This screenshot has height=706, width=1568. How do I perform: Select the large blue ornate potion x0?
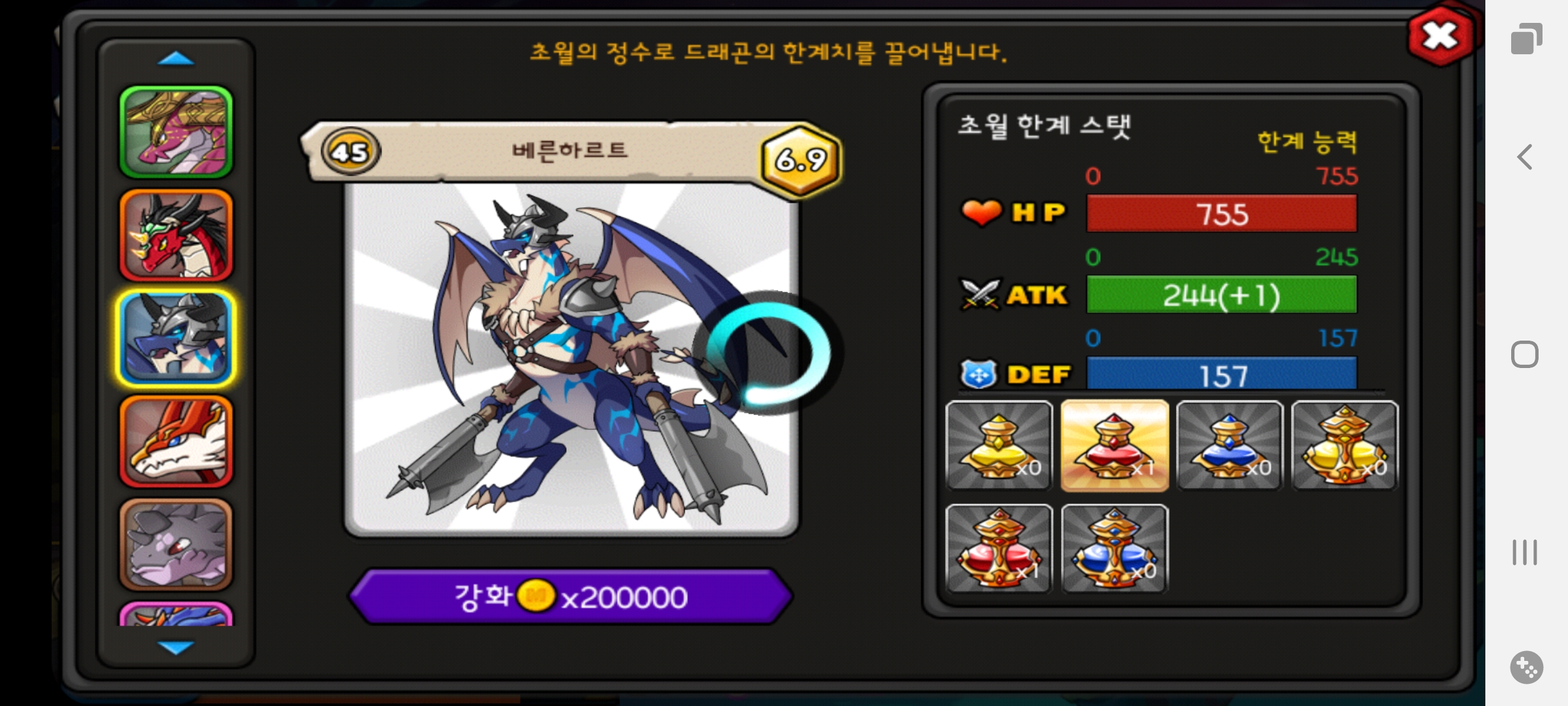tap(1115, 548)
